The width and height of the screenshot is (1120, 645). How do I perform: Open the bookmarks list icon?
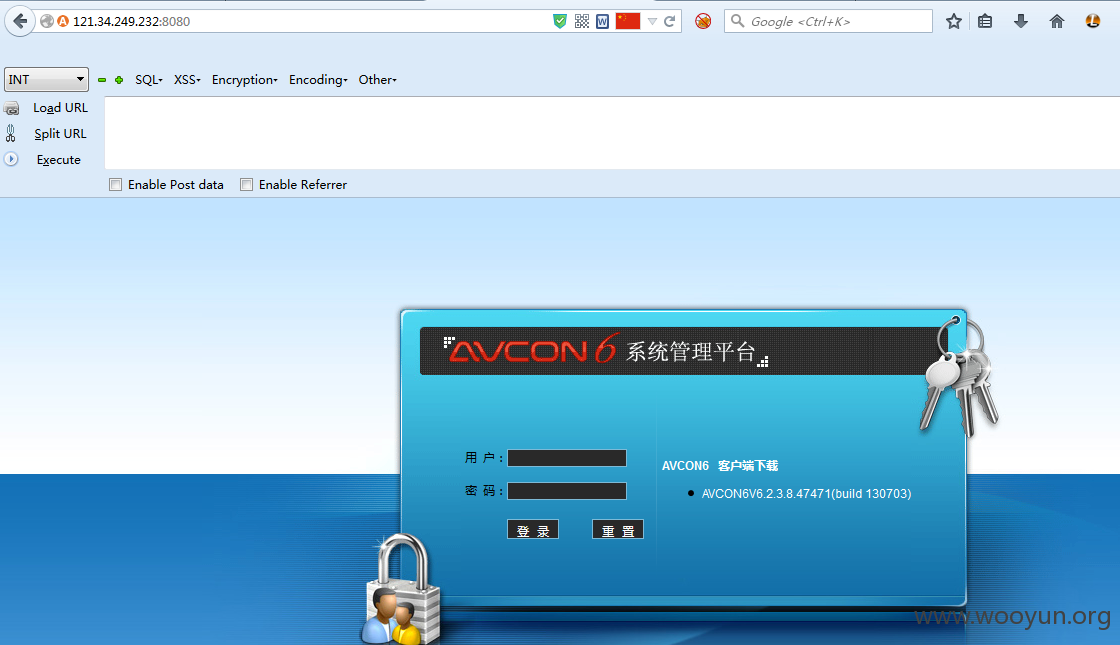coord(985,21)
